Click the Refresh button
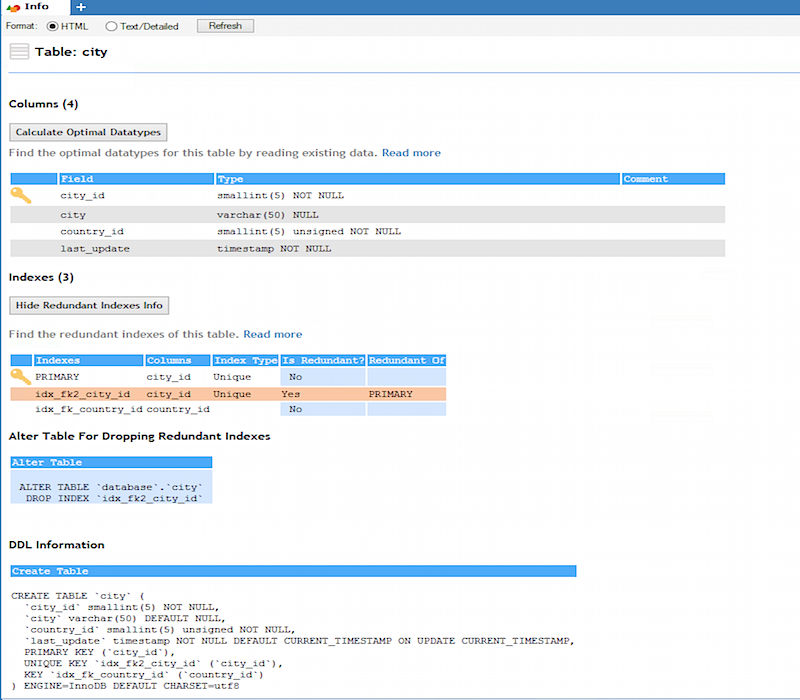 click(x=225, y=26)
